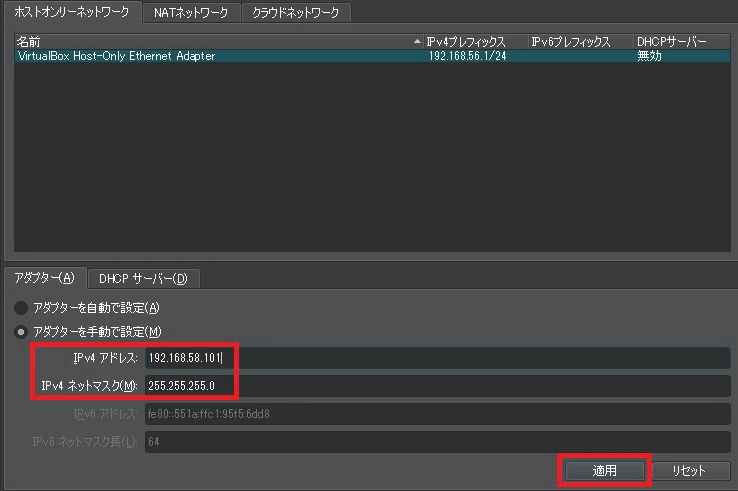Select アダプターを手動で設定(M) radio button

(x=21, y=332)
